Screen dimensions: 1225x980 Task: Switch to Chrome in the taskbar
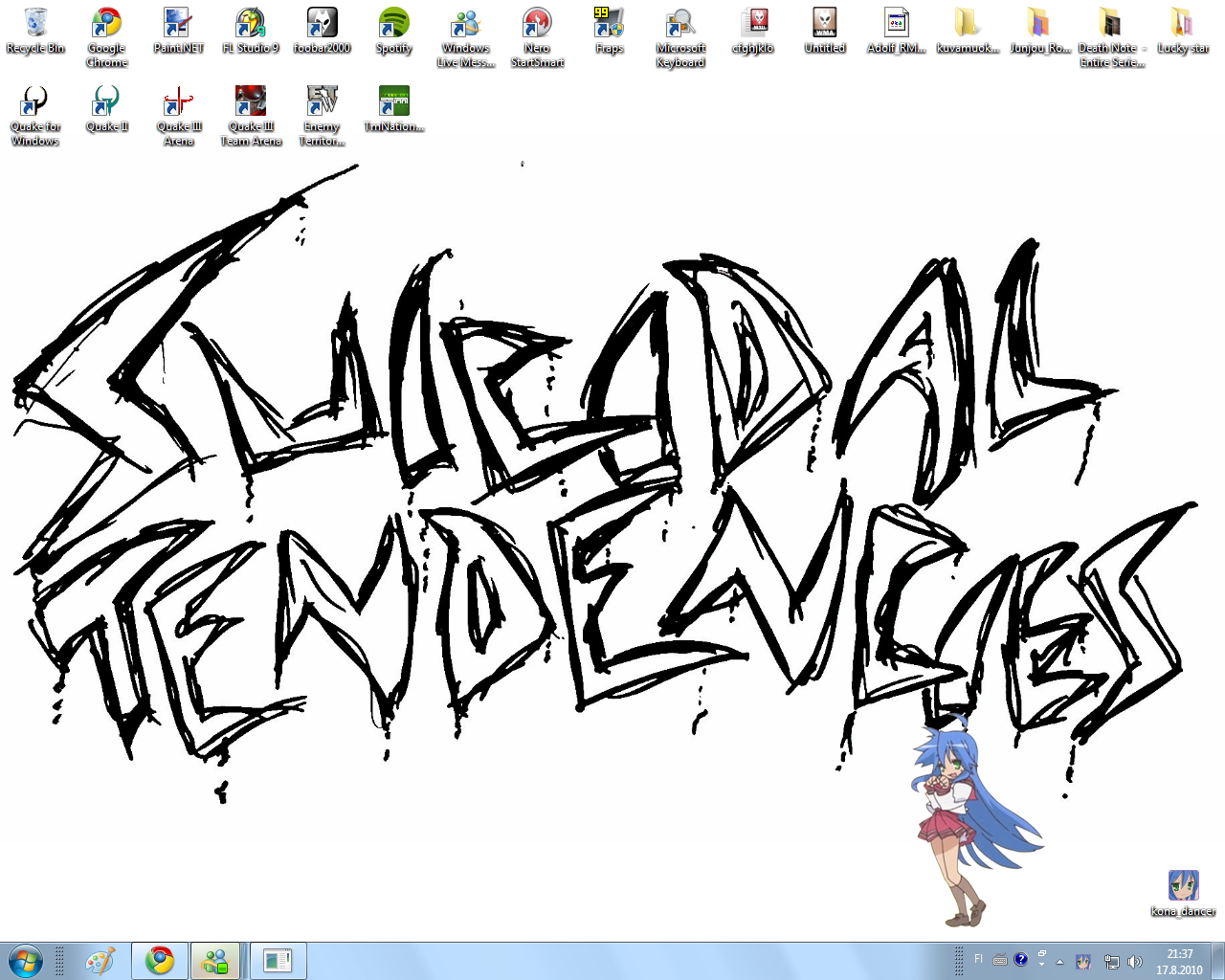pos(160,961)
